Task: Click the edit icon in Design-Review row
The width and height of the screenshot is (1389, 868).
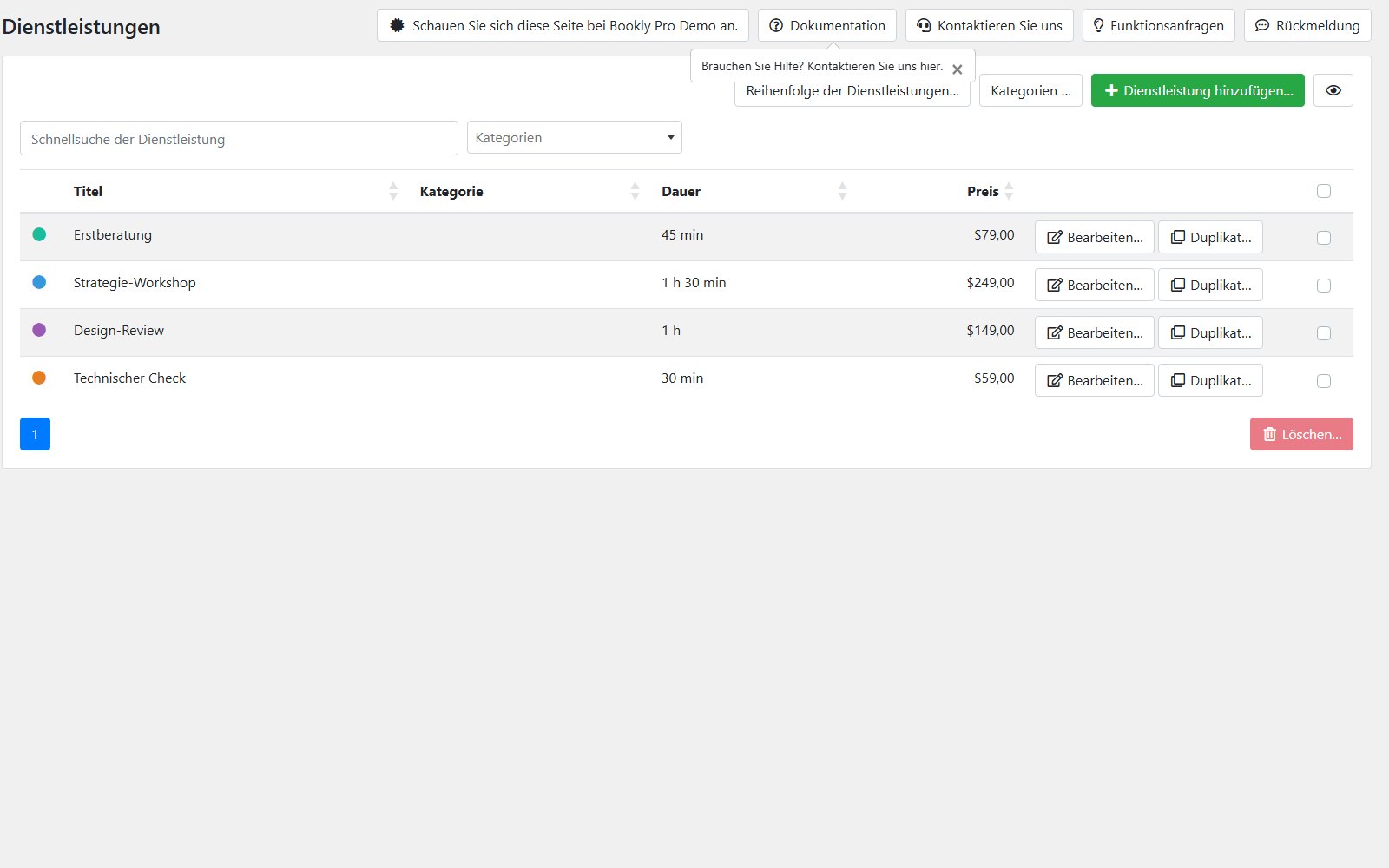Action: coord(1054,333)
